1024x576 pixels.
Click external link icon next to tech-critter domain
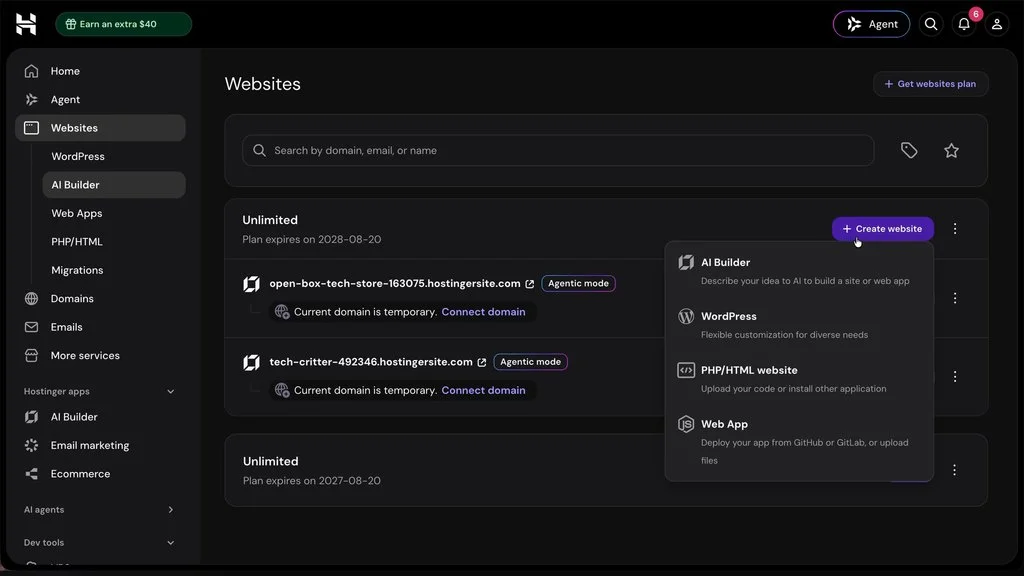pos(482,362)
